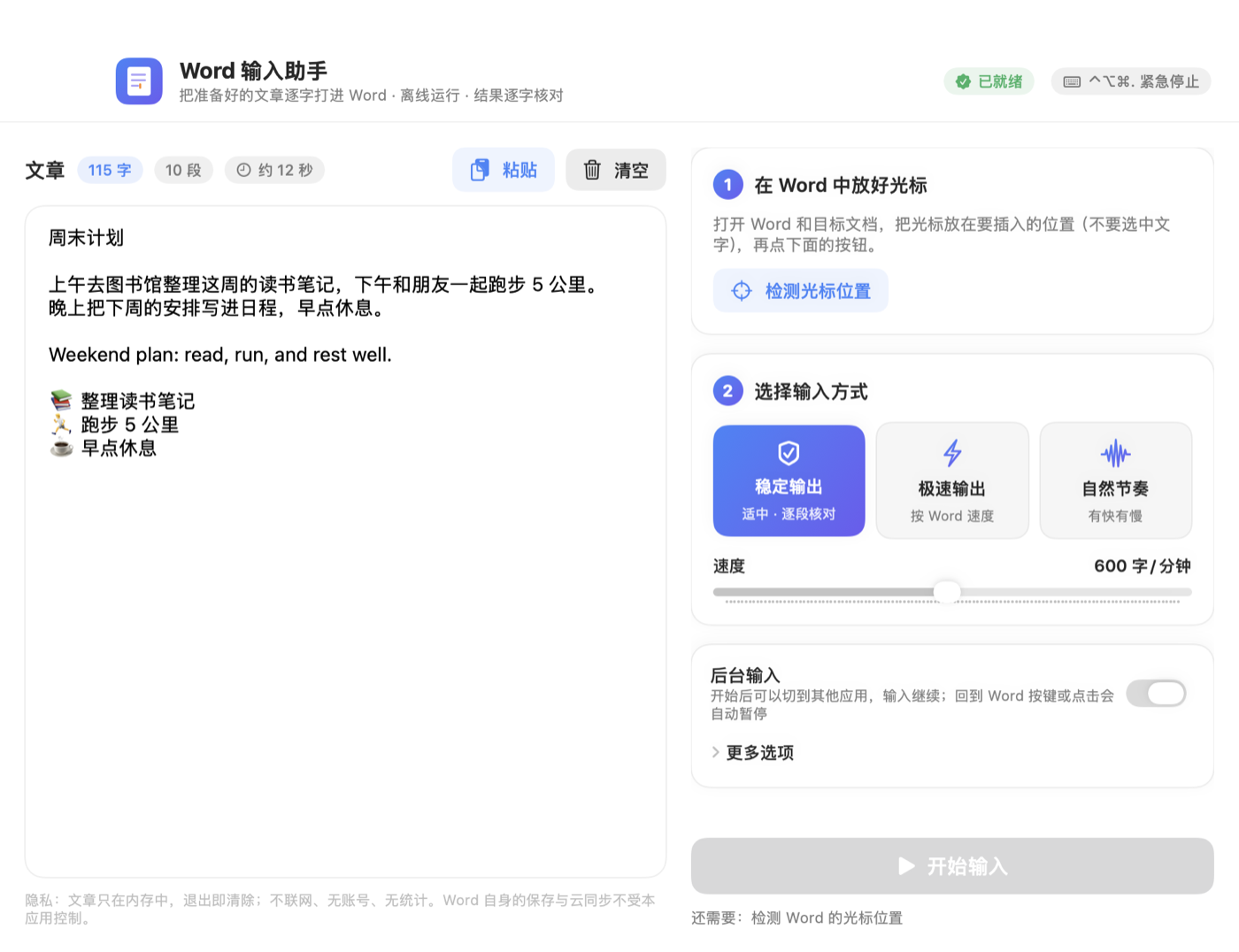Toggle the 后台输入 switch
1239x952 pixels.
pos(1156,694)
